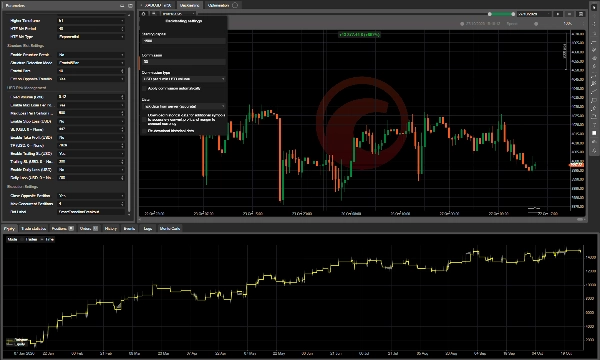Click the circular icon right of the Optimization tab

(x=235, y=5)
